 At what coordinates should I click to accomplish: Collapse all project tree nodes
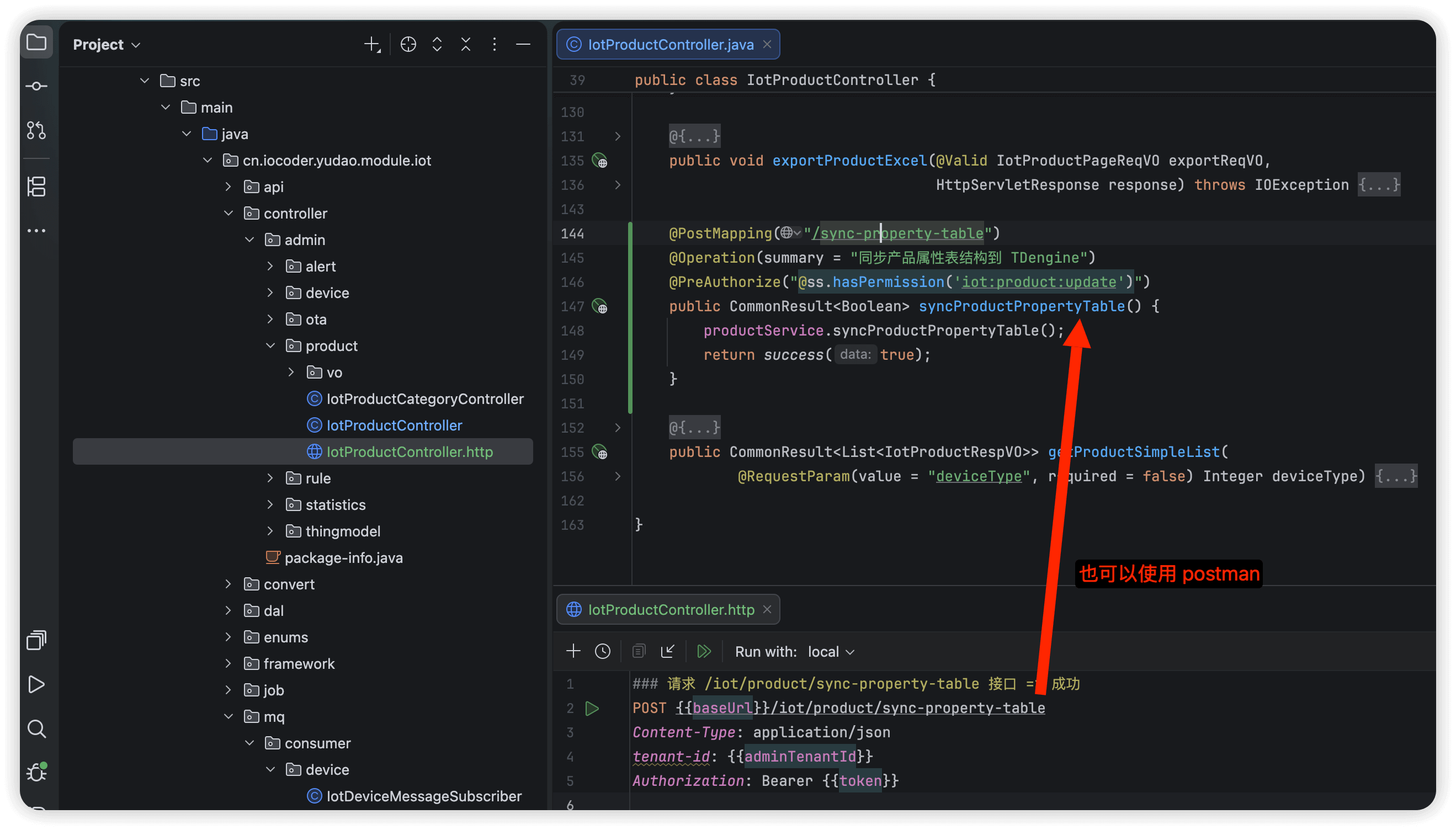466,45
